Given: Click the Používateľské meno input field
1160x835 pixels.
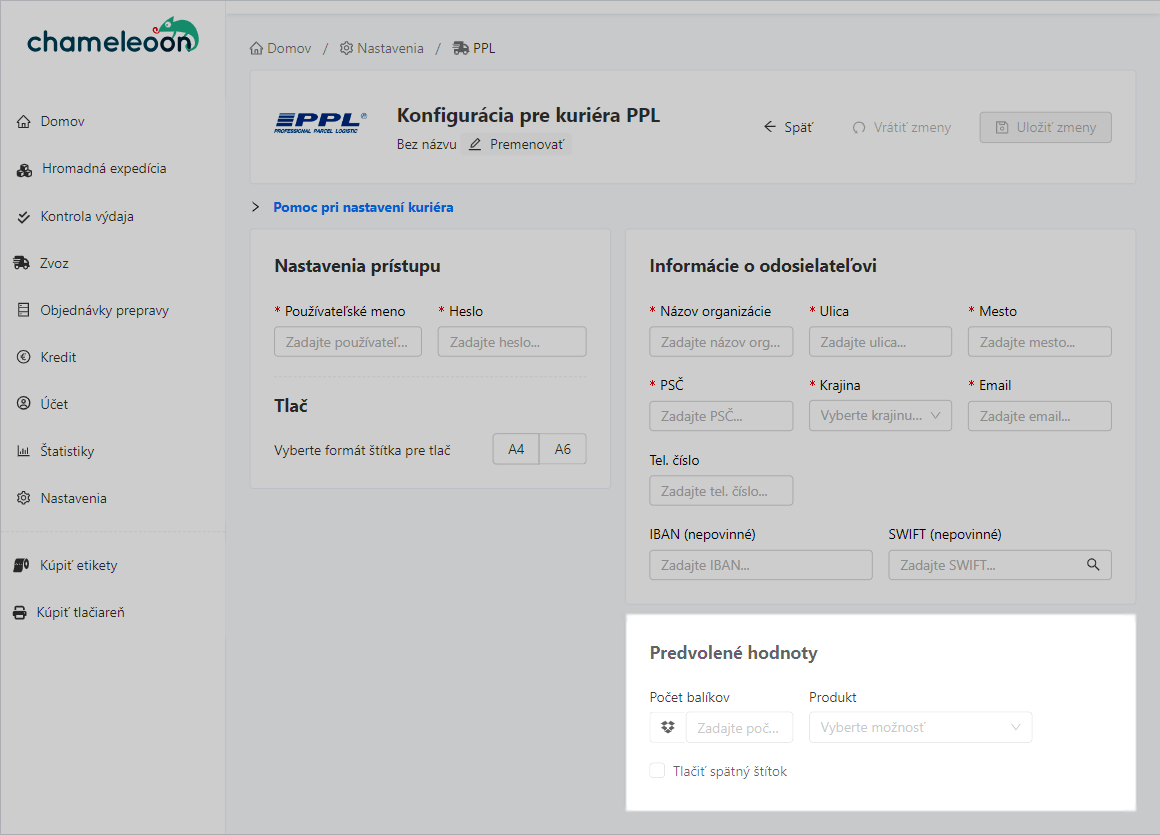Looking at the screenshot, I should [347, 342].
